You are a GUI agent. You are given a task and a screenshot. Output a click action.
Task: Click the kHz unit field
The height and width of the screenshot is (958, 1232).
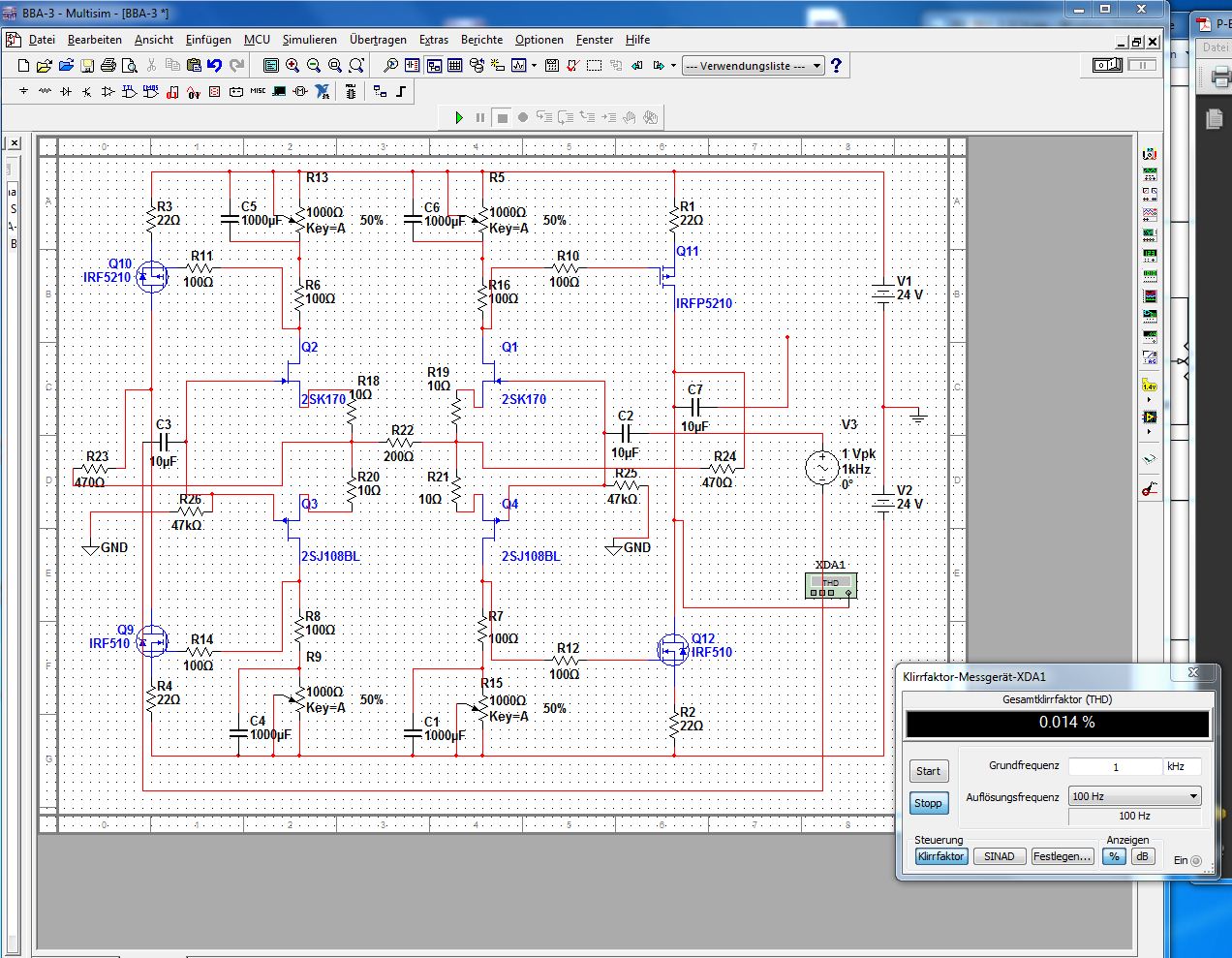pos(1182,766)
